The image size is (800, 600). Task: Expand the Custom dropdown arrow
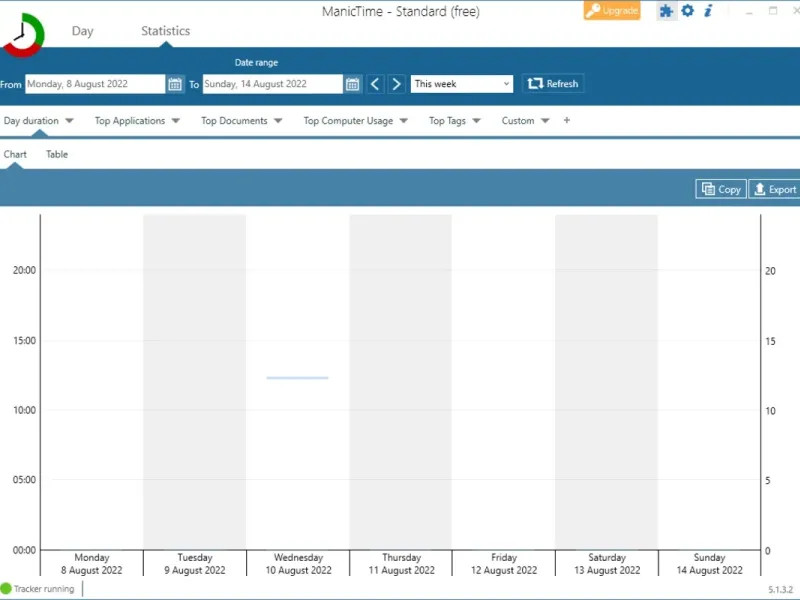click(x=545, y=121)
